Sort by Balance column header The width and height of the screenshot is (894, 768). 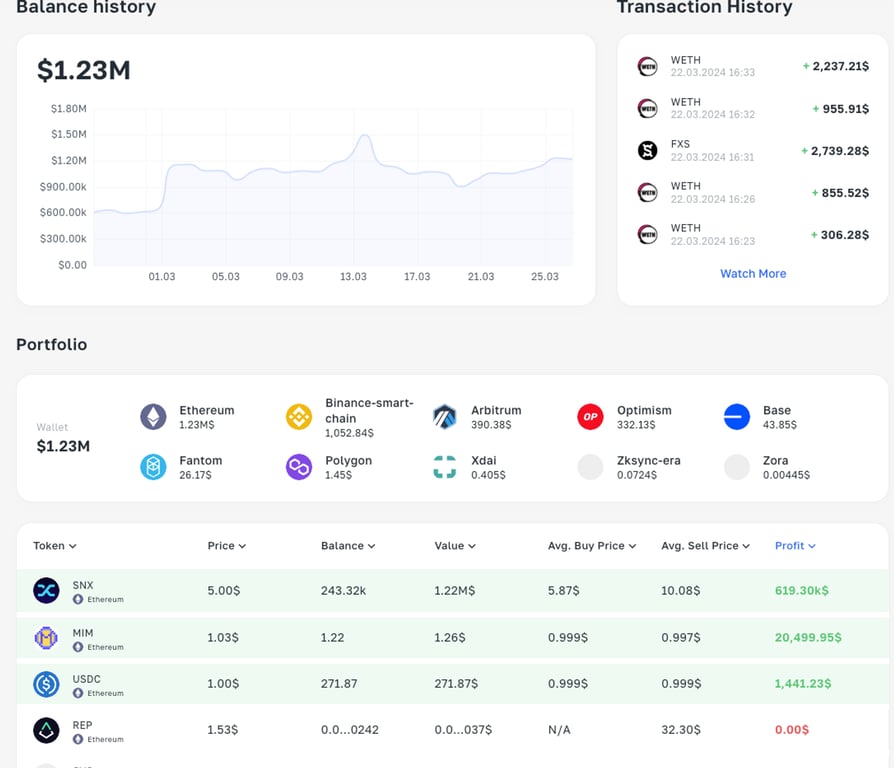(x=348, y=546)
